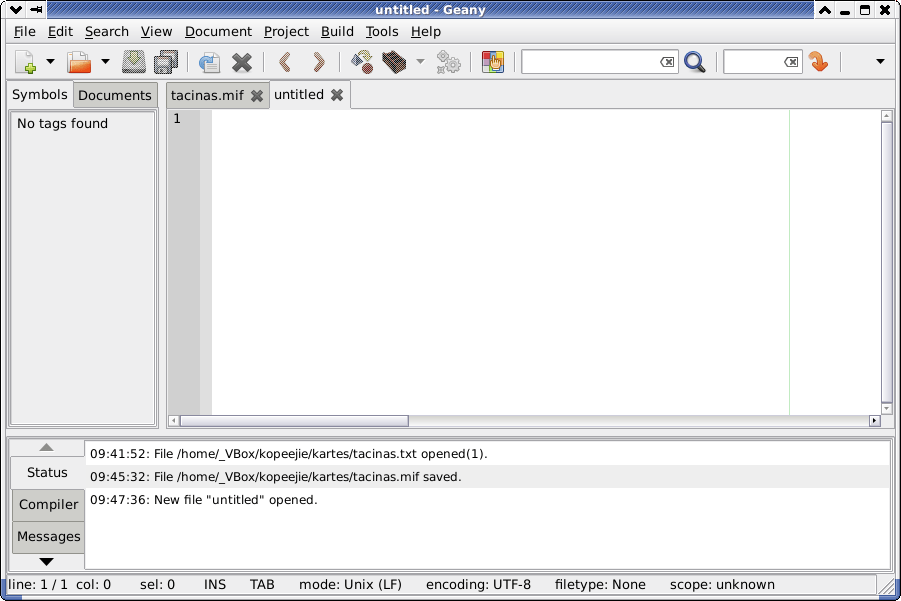Build the current file brick icon
The image size is (901, 601).
[394, 61]
